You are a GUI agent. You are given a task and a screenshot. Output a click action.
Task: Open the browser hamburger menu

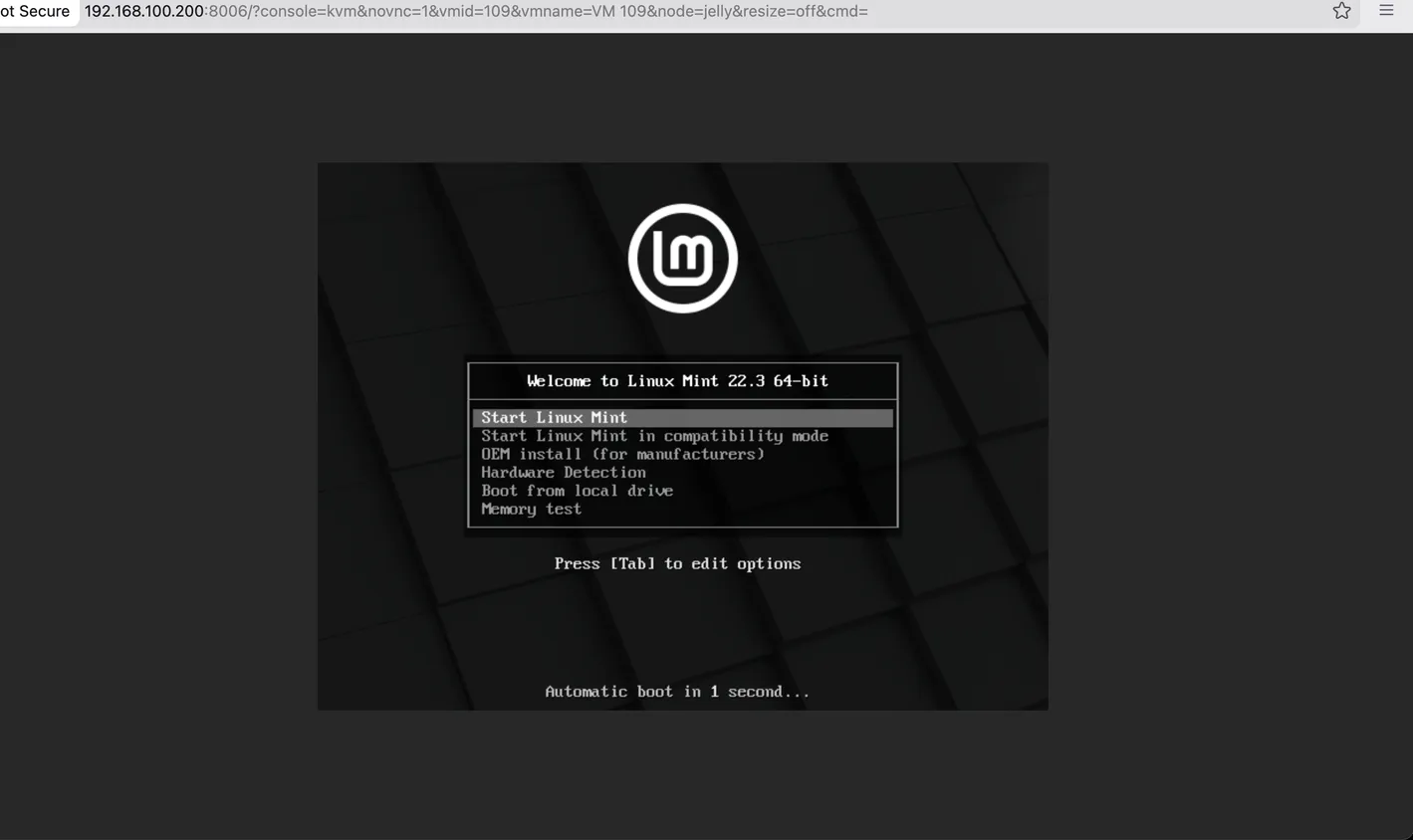1386,10
